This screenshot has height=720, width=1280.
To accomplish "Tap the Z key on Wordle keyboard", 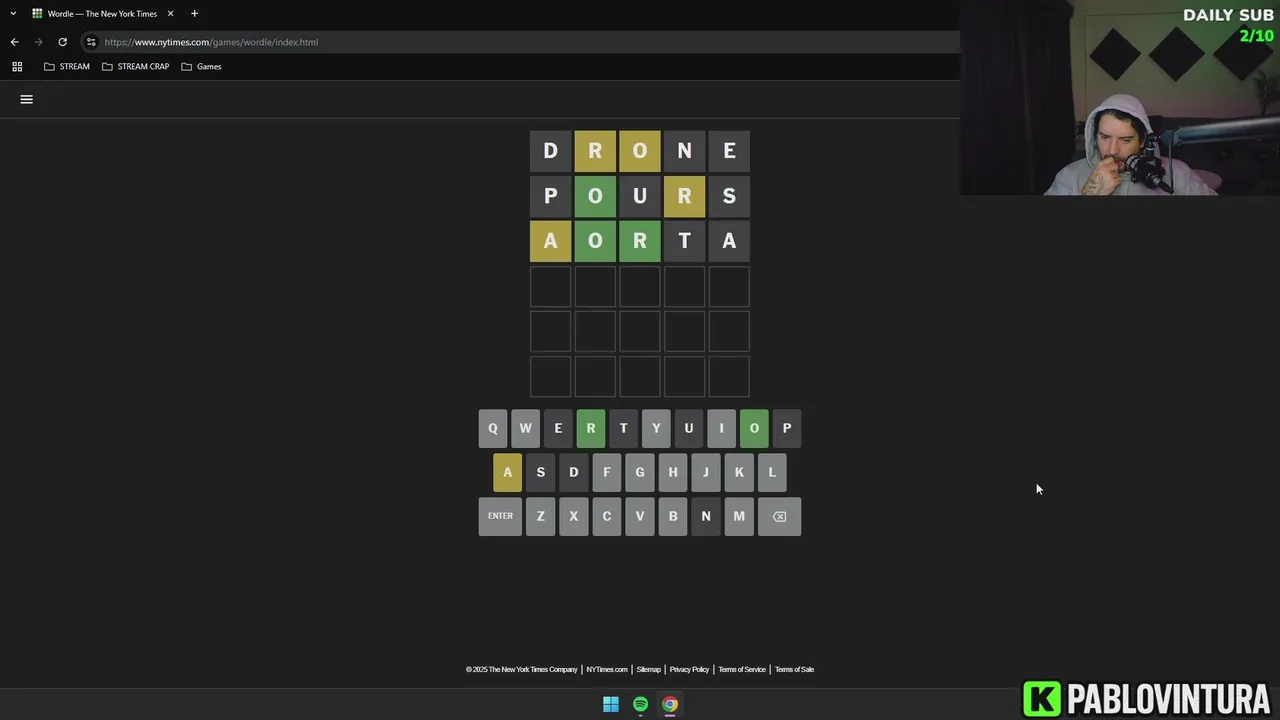I will click(540, 516).
